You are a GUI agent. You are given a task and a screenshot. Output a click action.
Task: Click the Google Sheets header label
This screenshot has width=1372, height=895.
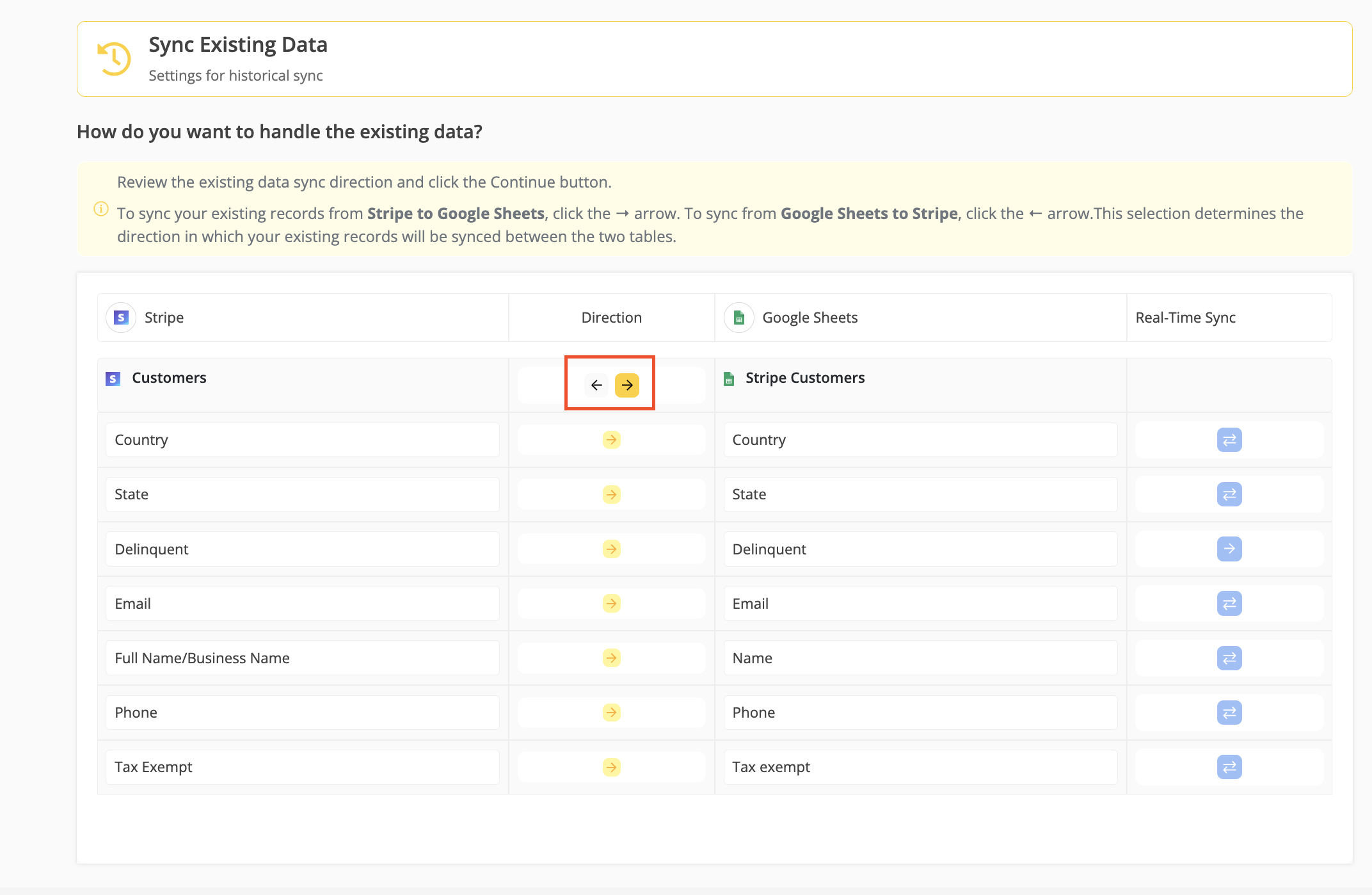(x=810, y=318)
